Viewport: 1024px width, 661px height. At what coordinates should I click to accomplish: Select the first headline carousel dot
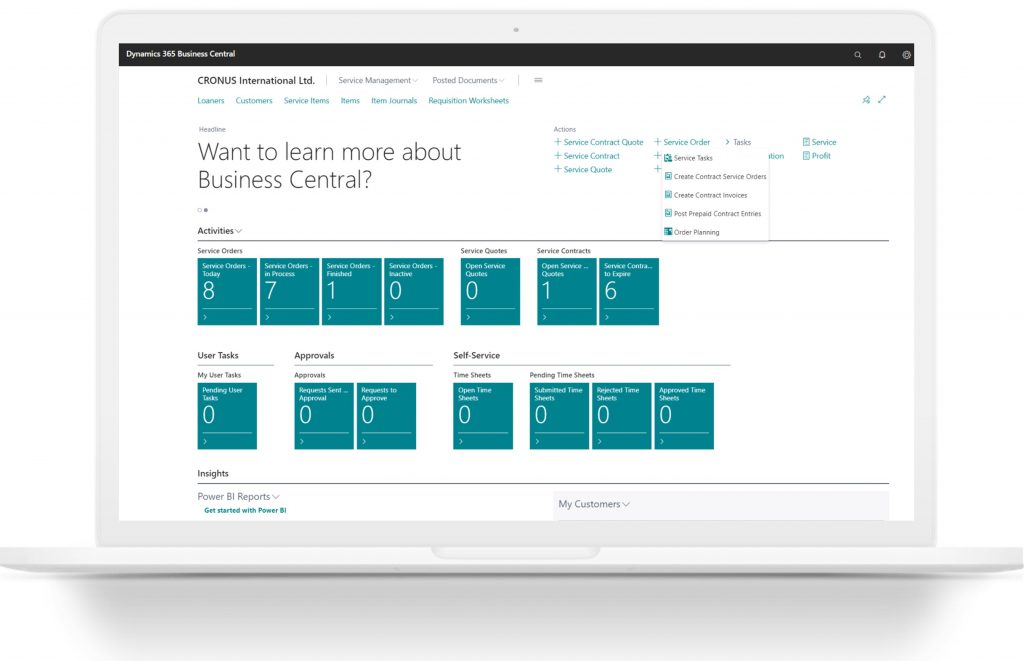(200, 210)
